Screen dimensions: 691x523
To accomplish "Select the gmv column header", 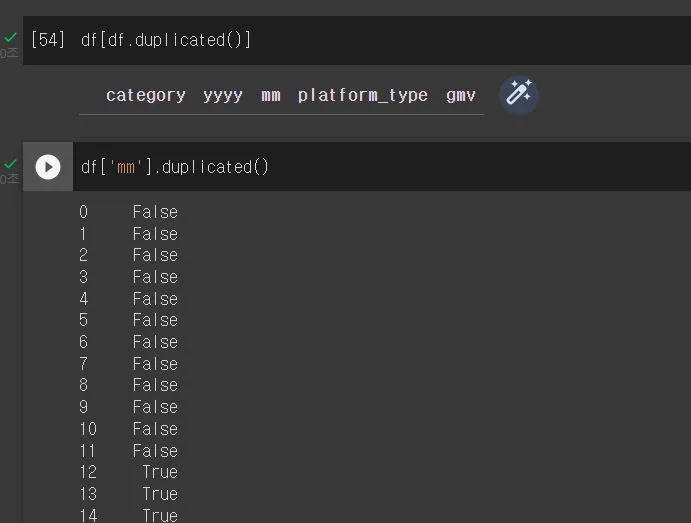I will pos(461,95).
